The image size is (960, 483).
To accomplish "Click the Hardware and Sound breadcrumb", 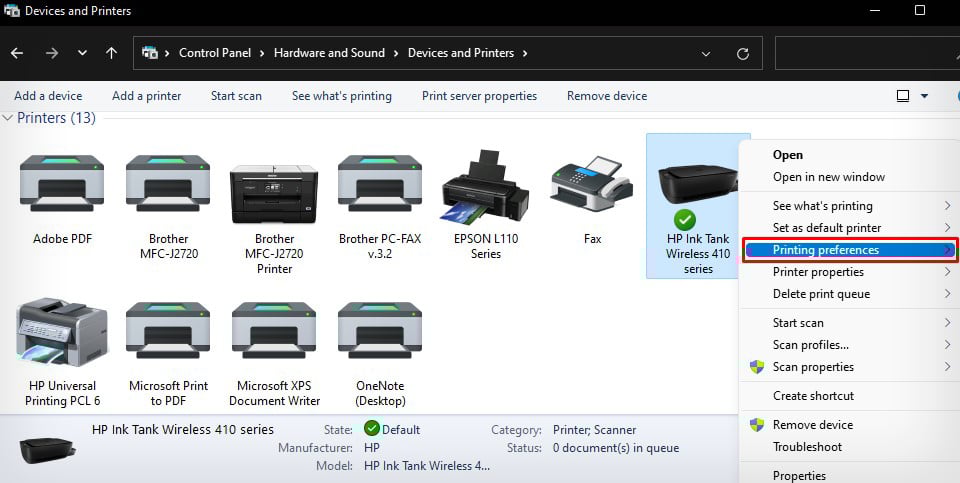I will tap(329, 53).
